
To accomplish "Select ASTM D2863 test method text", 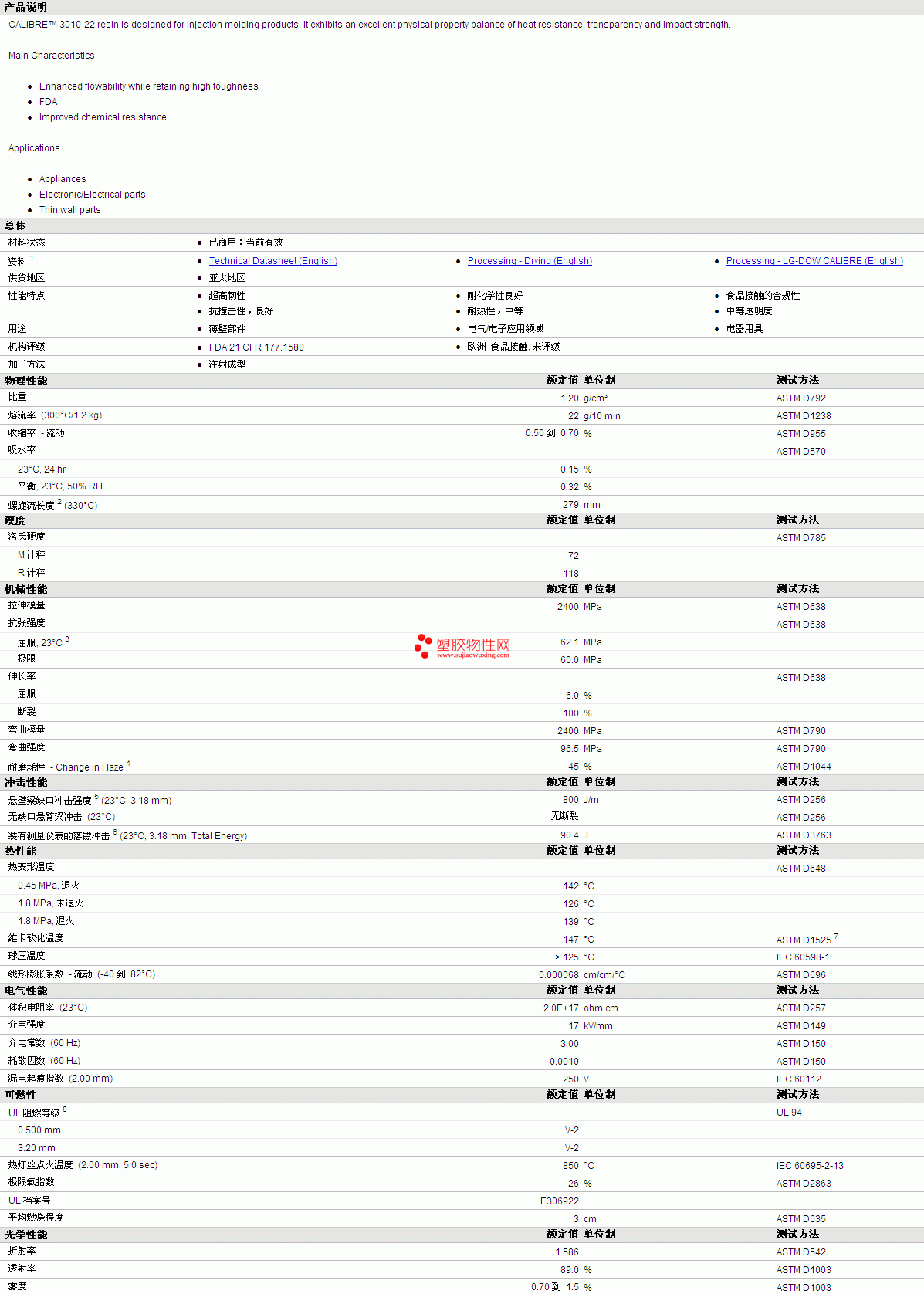I will tap(804, 1184).
